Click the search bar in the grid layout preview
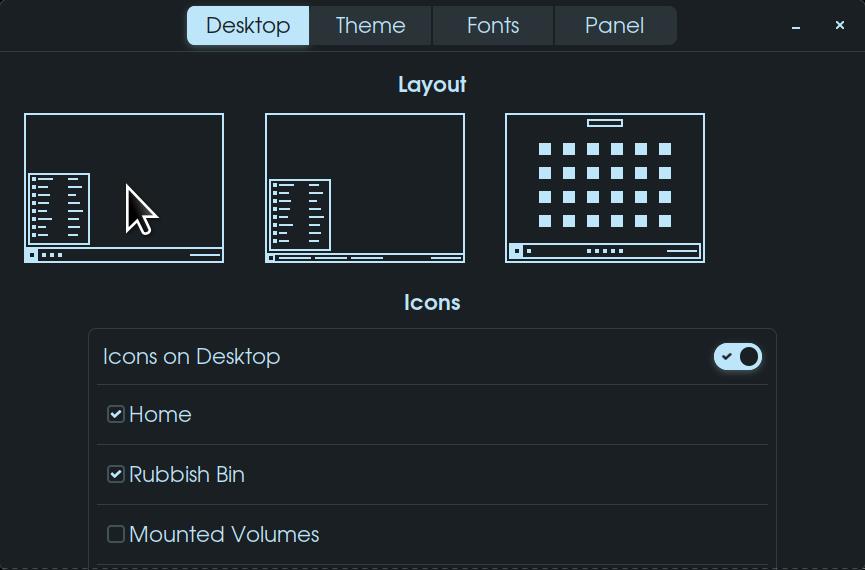This screenshot has height=570, width=865. [605, 123]
